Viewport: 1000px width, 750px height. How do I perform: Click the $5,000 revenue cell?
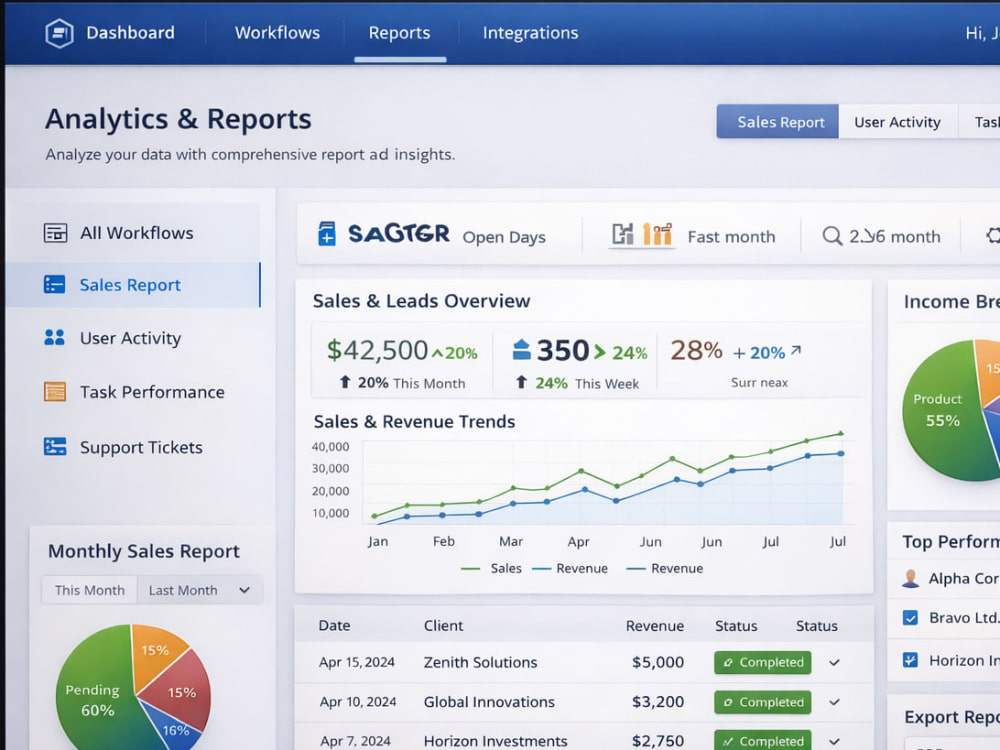coord(658,663)
